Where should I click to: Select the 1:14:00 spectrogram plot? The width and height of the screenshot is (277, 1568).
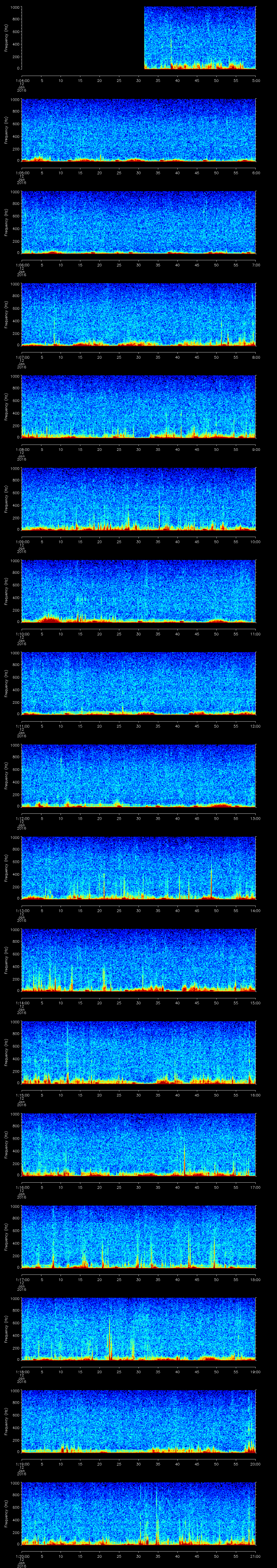(x=138, y=959)
